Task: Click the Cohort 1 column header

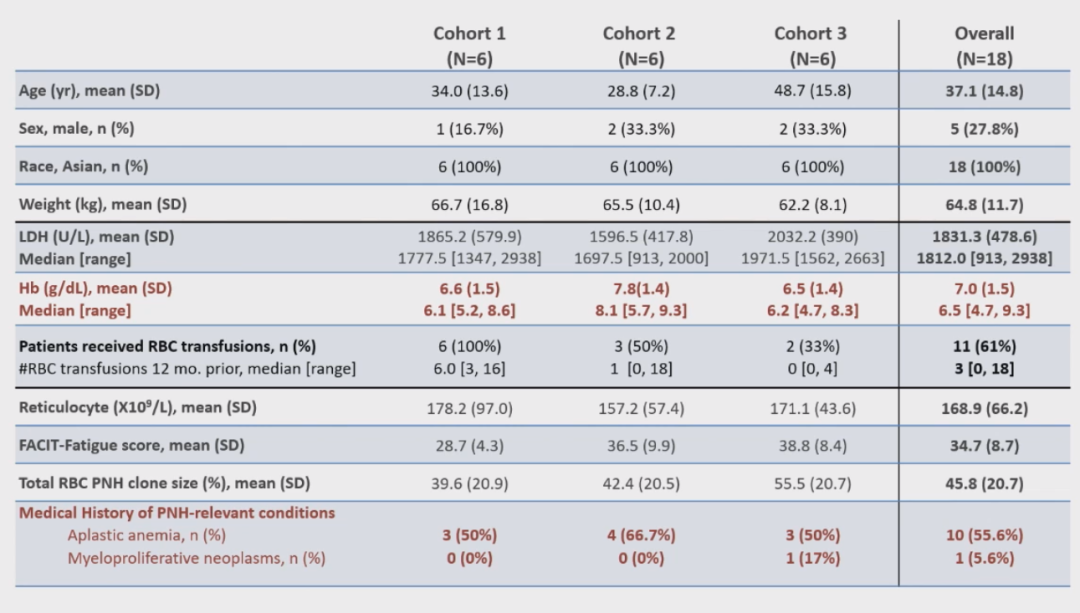Action: pos(469,45)
